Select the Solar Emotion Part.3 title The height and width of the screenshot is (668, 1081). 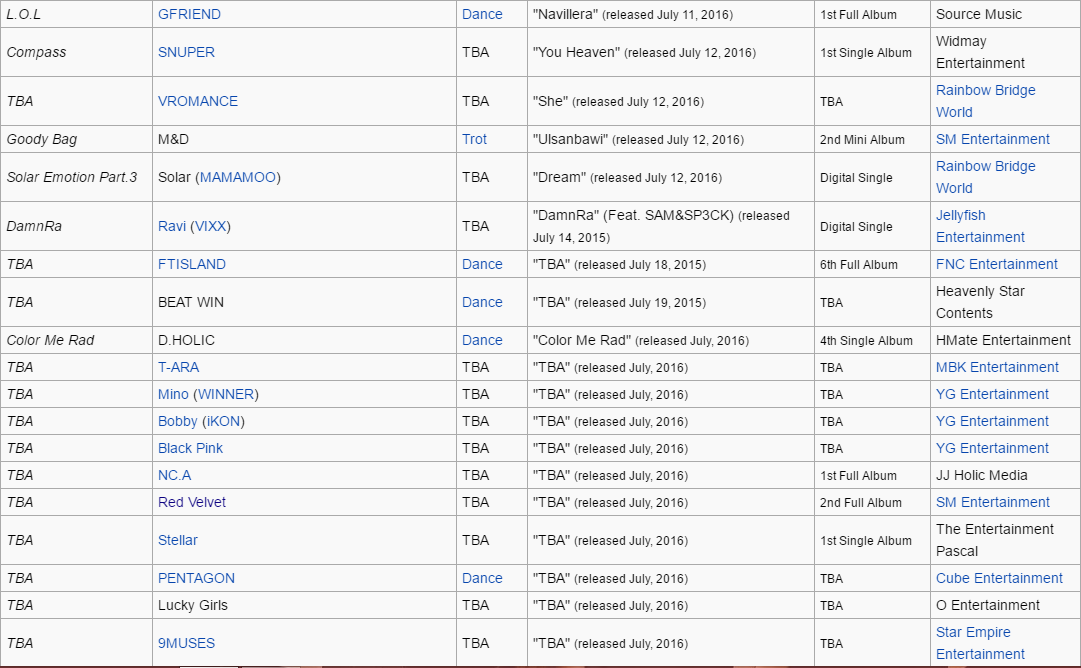tap(72, 177)
